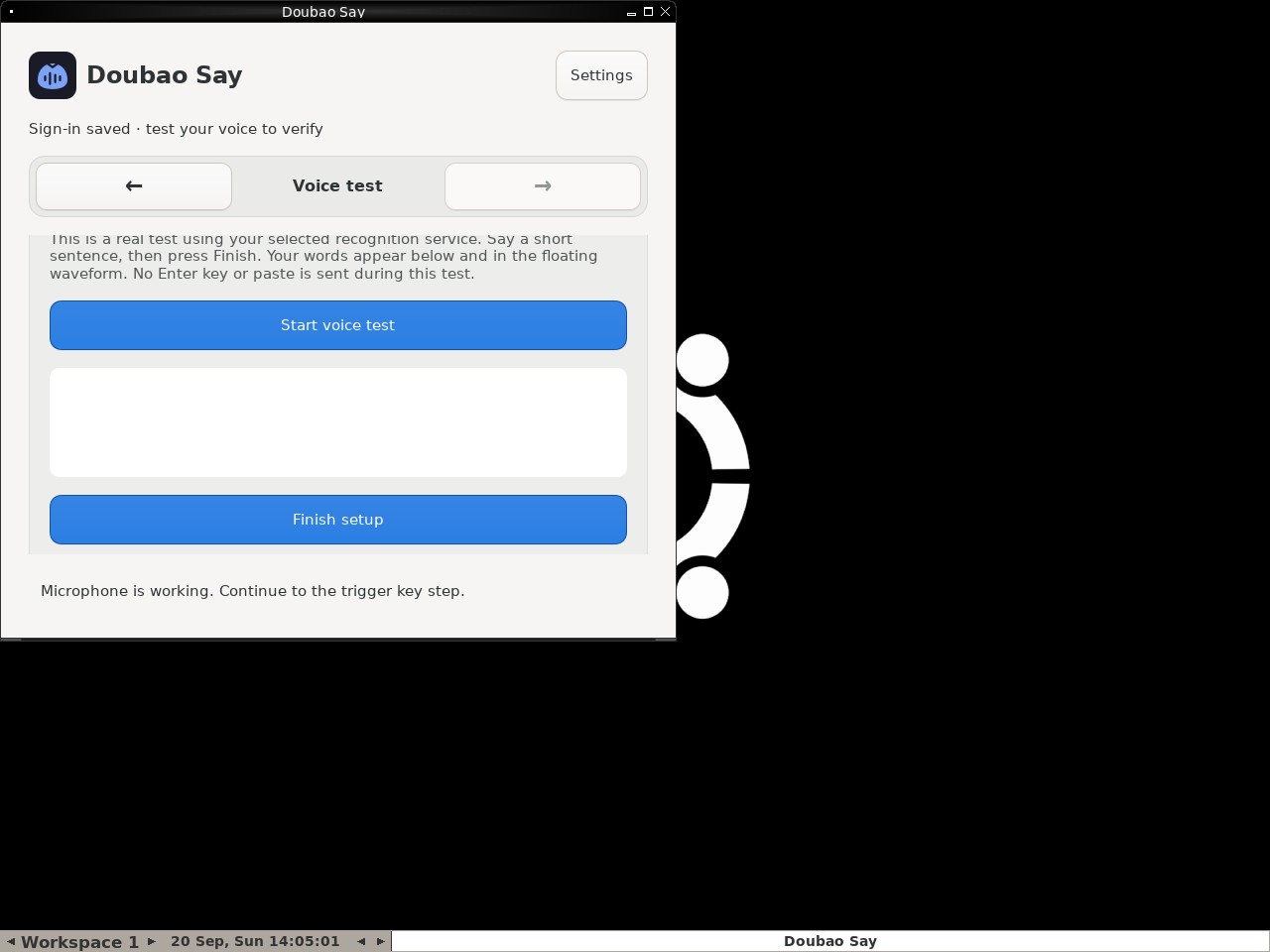The height and width of the screenshot is (952, 1270).
Task: Go back with the left arrow button
Action: point(134,186)
